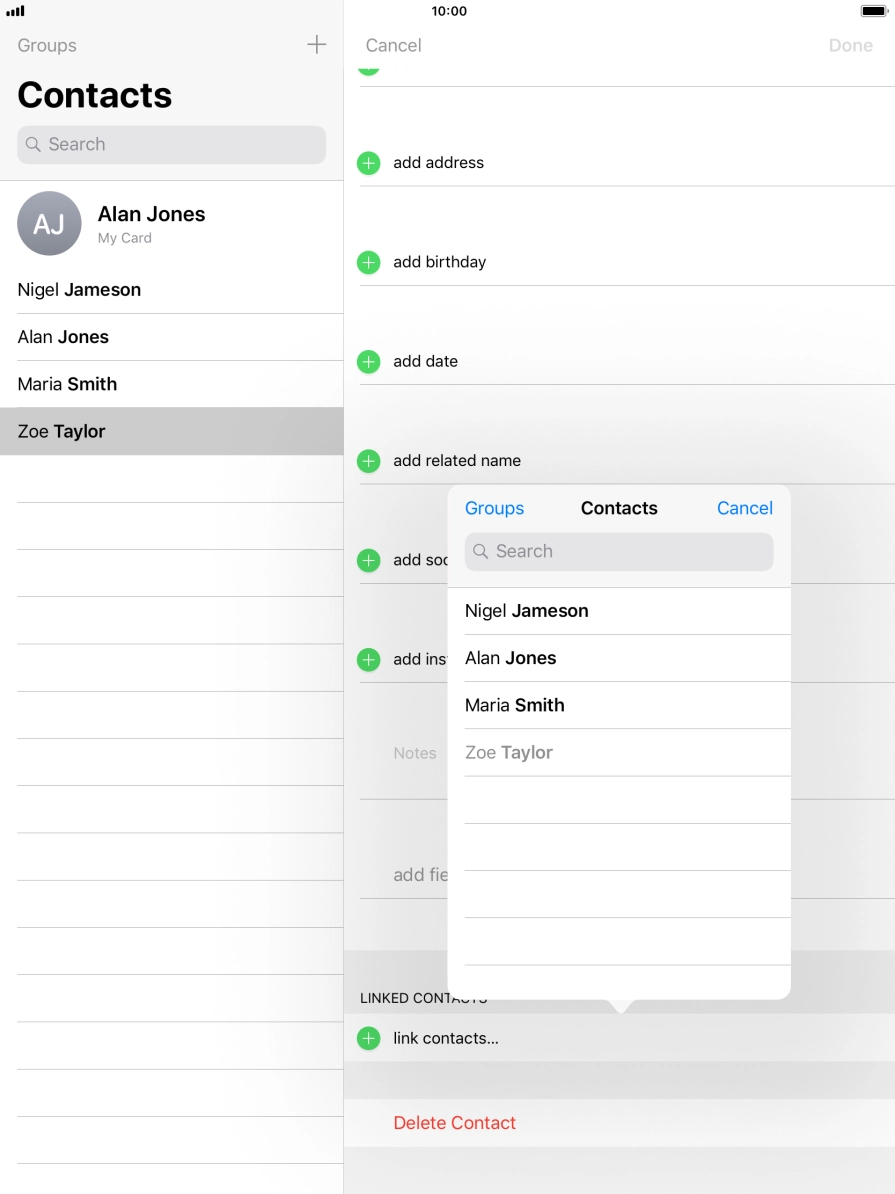Open Groups in the sidebar header

[47, 45]
